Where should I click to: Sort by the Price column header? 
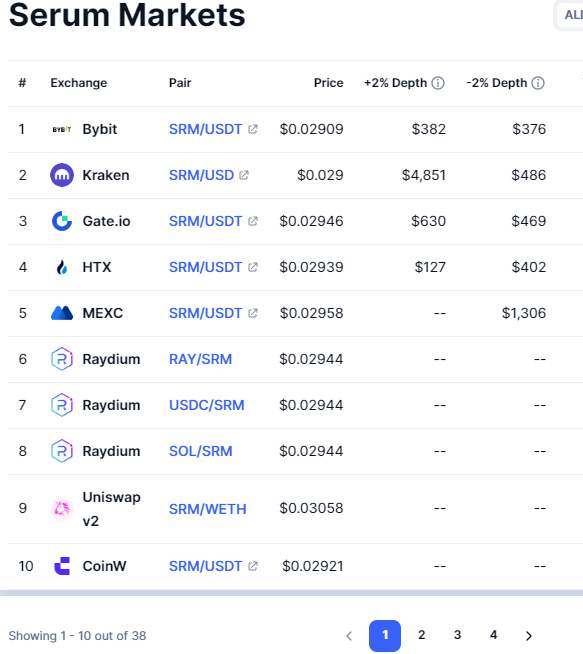click(328, 83)
